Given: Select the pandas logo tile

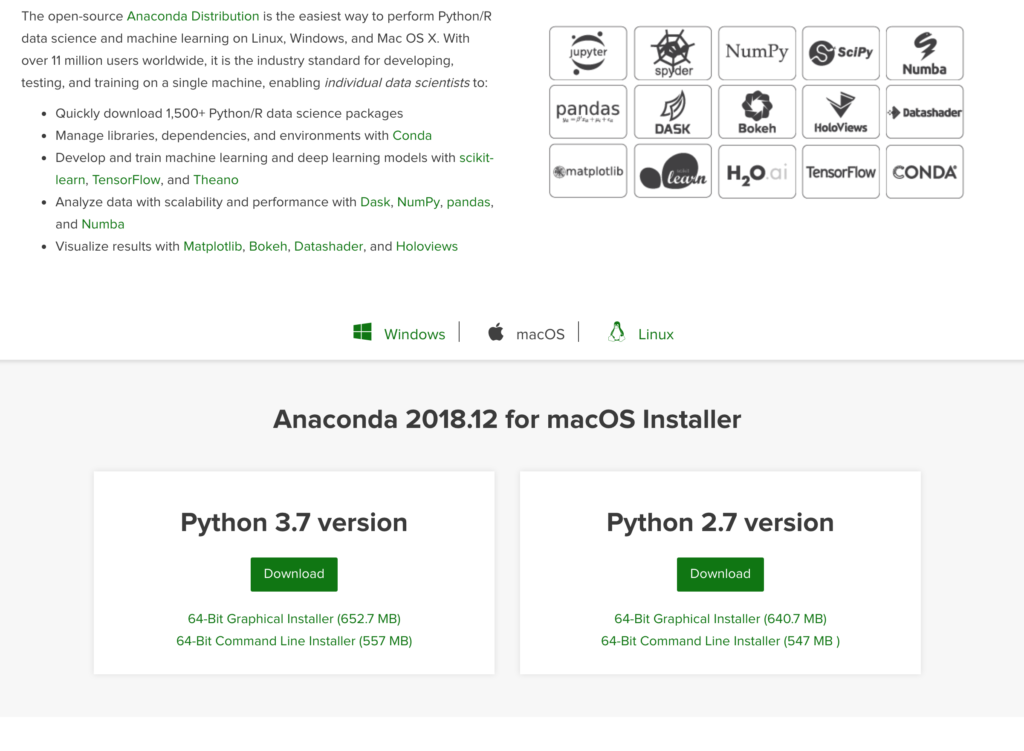Looking at the screenshot, I should pos(588,111).
